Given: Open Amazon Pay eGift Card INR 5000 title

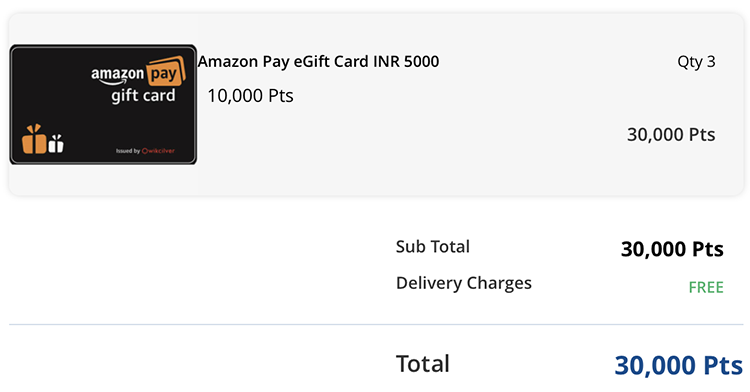Looking at the screenshot, I should pyautogui.click(x=319, y=62).
